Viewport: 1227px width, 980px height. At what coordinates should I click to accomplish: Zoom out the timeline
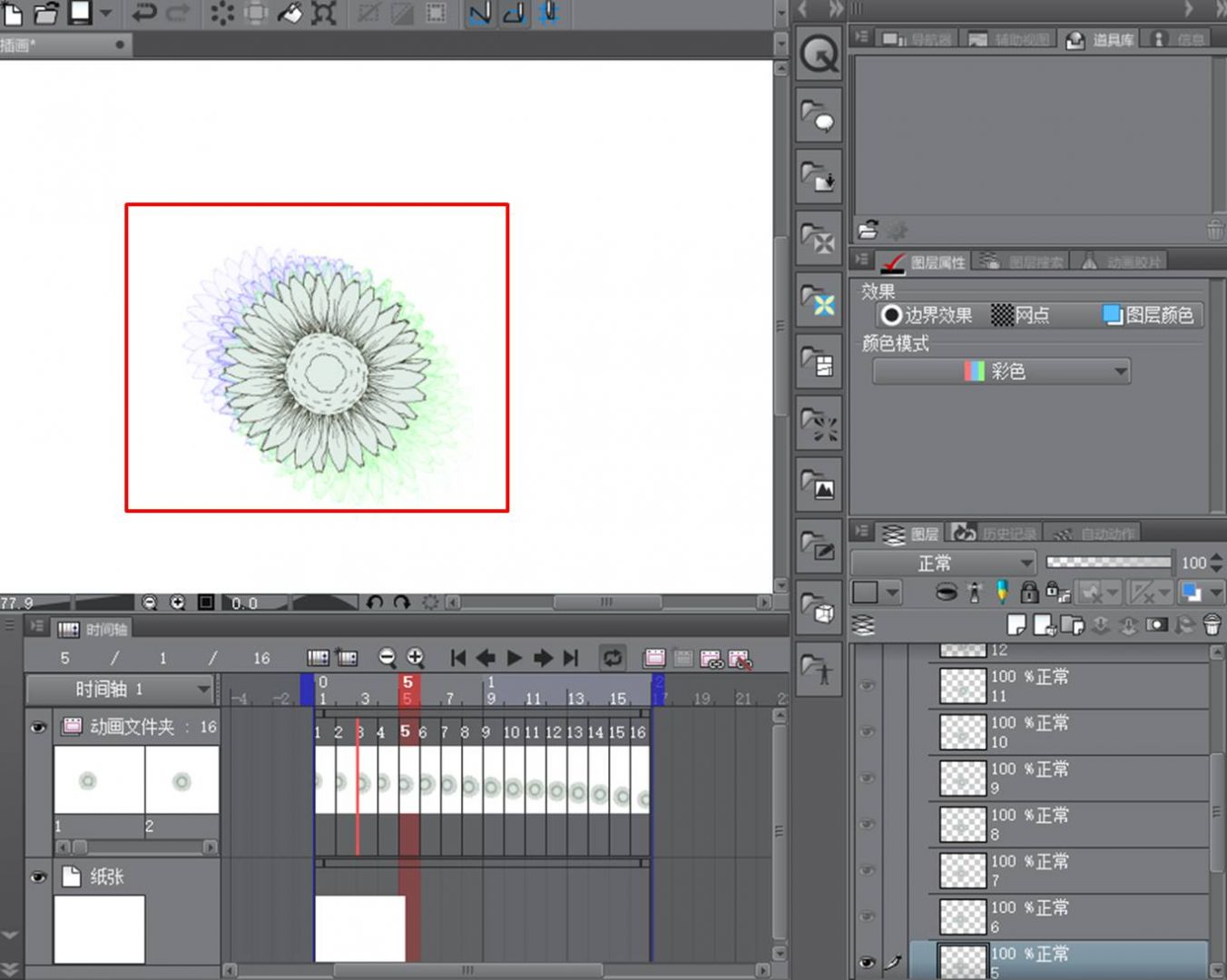pos(388,658)
